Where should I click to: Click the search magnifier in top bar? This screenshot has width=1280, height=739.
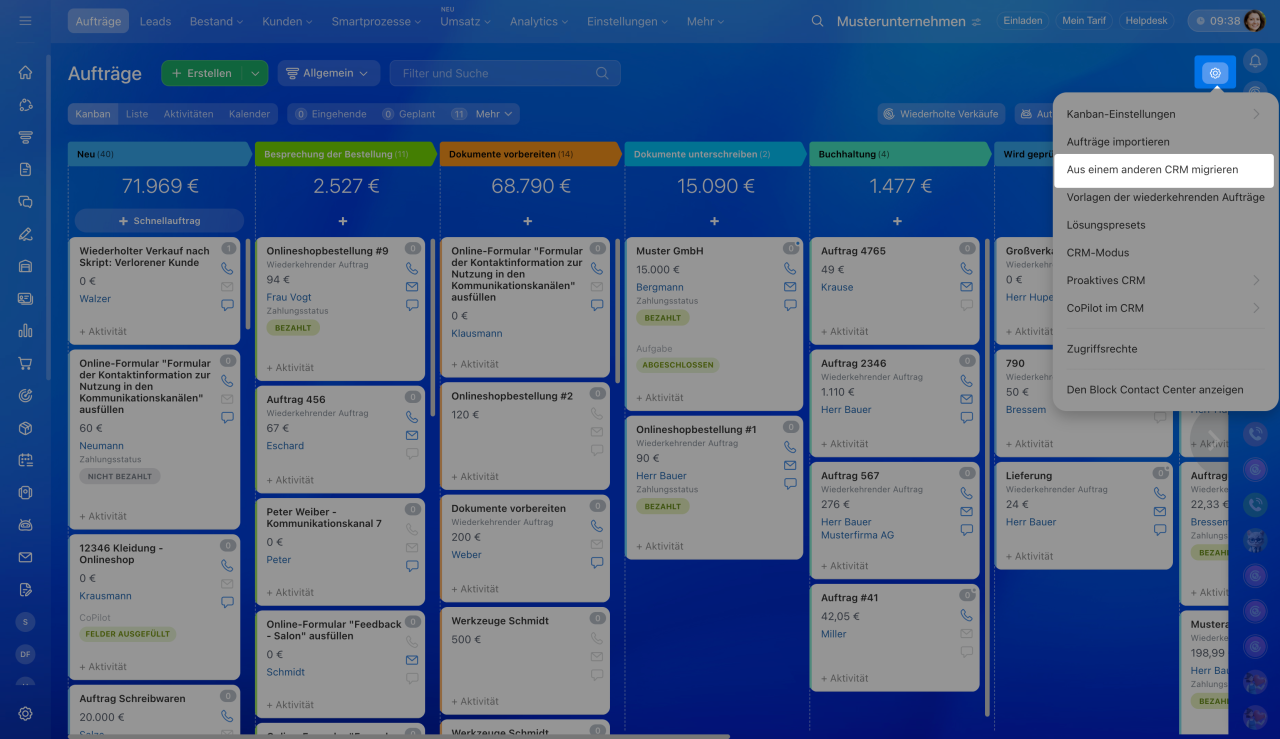point(818,21)
